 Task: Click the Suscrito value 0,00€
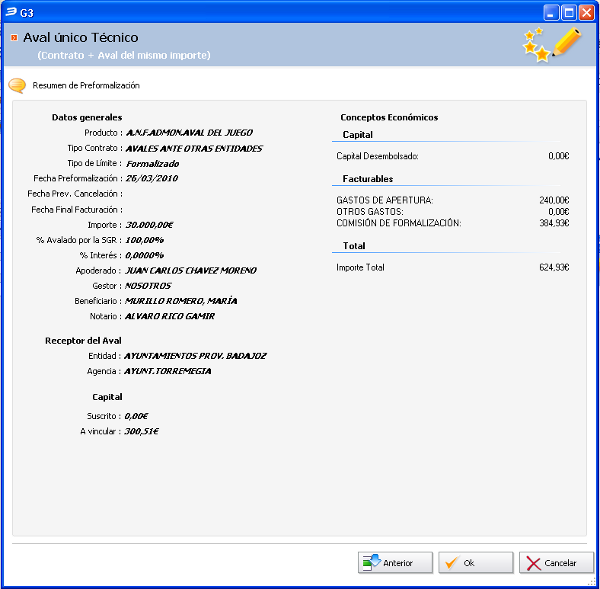[136, 416]
